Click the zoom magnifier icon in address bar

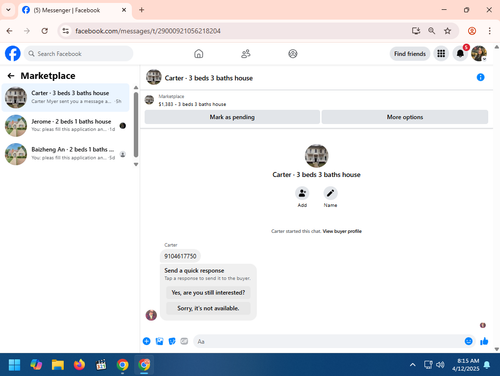tap(431, 31)
